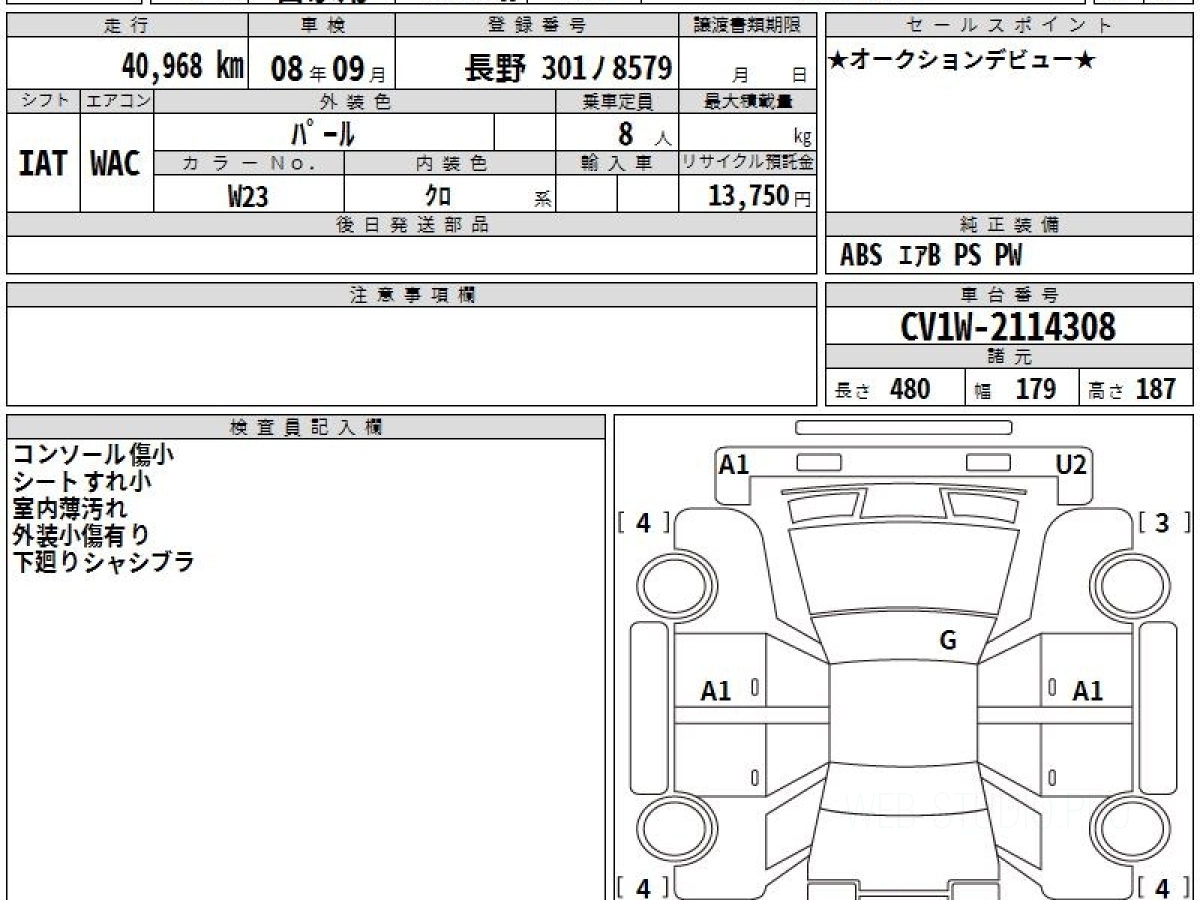Click the ★オークションデビュー★ sales point text

[962, 62]
